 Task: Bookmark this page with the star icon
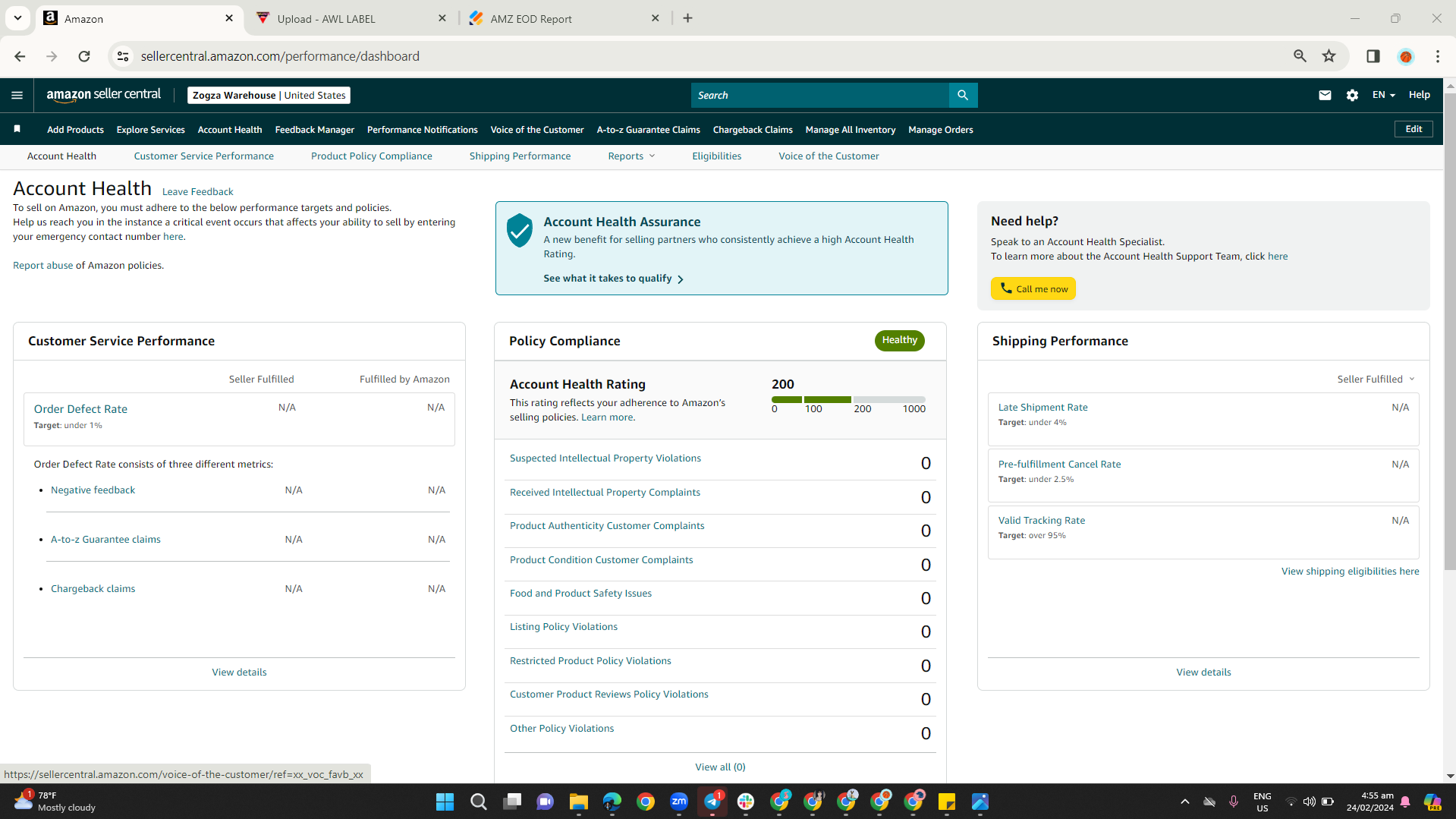[1329, 56]
